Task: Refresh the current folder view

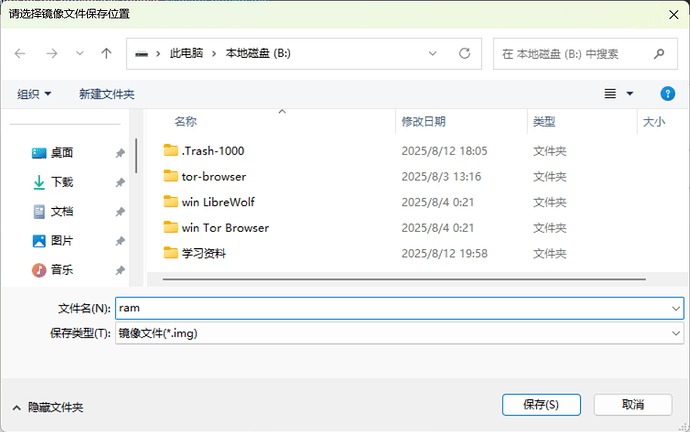Action: pyautogui.click(x=465, y=54)
